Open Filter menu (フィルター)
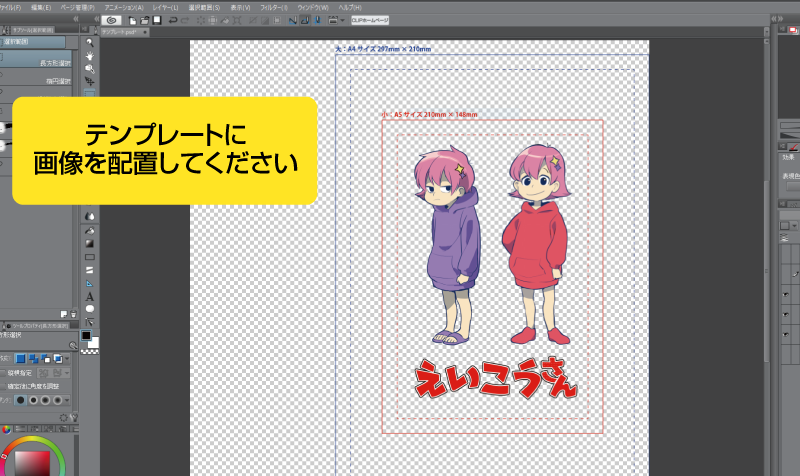800x476 pixels. click(x=274, y=8)
